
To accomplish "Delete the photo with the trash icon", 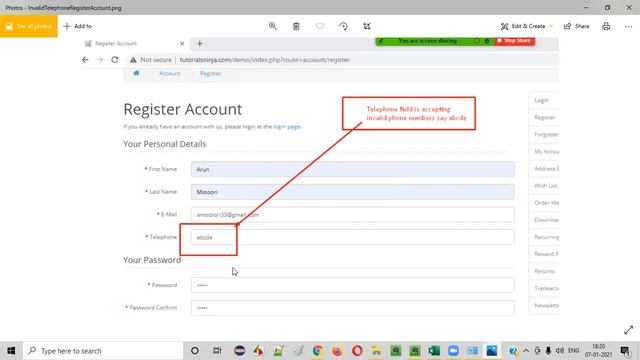I will click(x=296, y=26).
